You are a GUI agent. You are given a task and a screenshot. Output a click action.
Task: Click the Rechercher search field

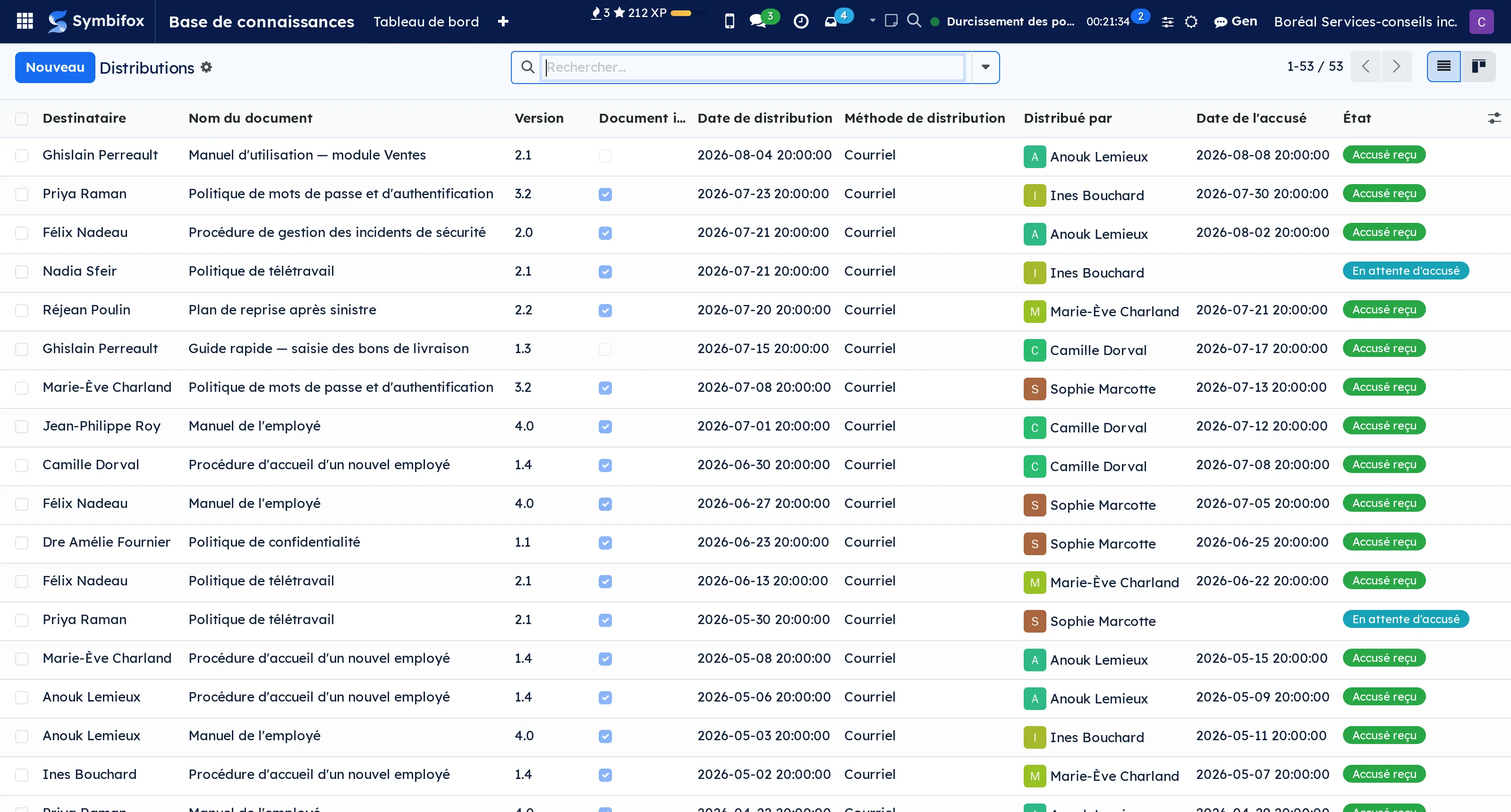(752, 68)
